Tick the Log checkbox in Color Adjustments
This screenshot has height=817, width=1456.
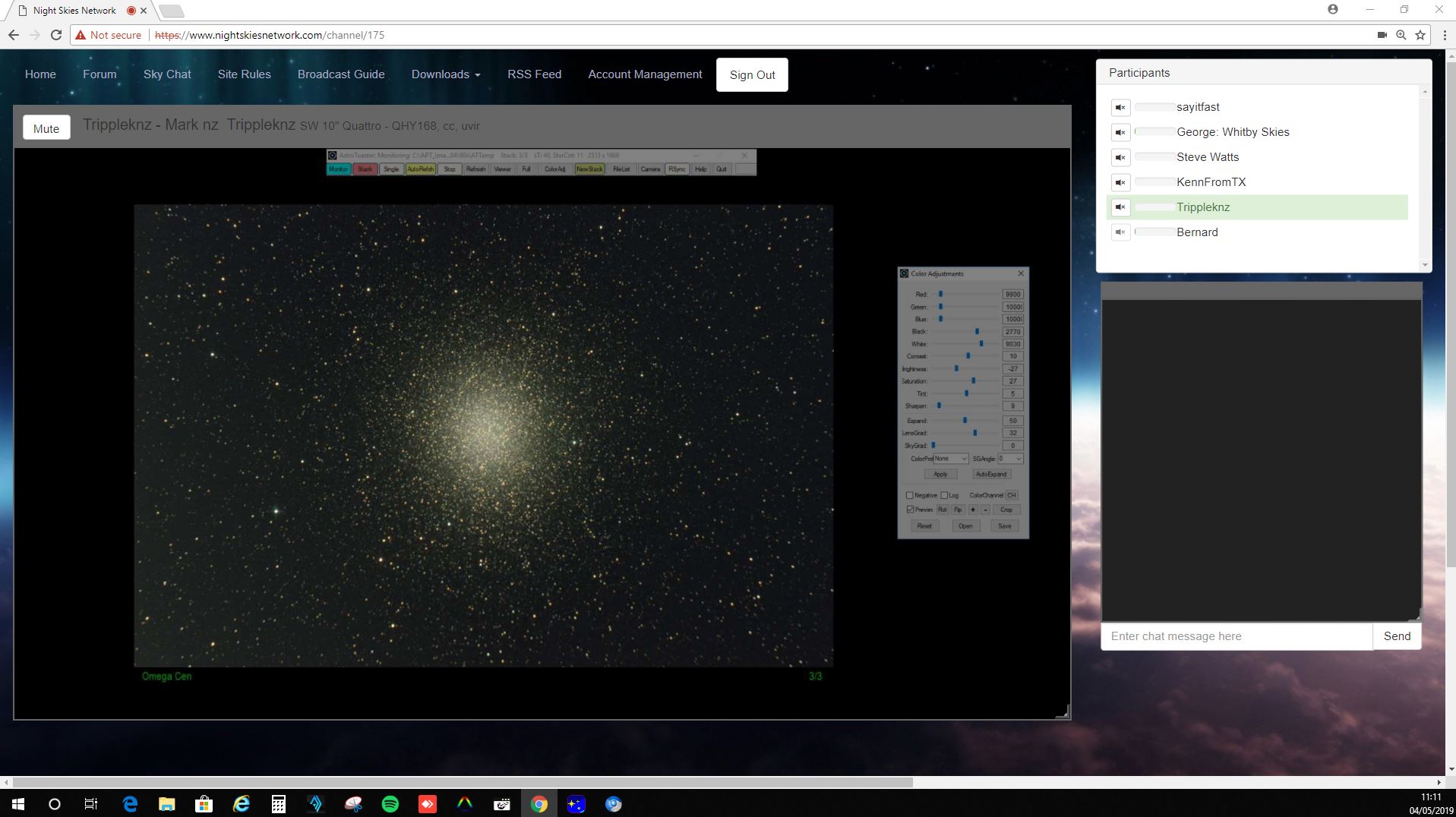coord(944,495)
